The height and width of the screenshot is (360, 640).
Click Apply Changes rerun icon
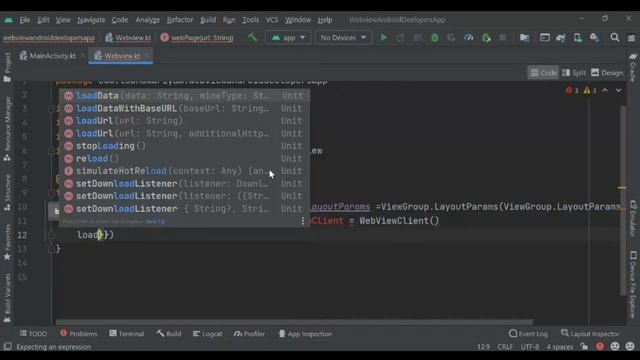pos(400,38)
